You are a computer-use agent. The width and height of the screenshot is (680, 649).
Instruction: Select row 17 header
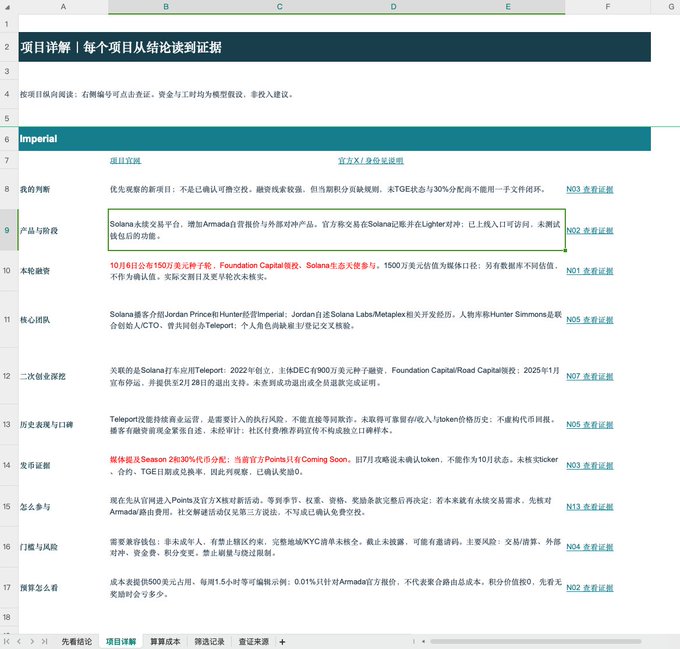[7, 588]
